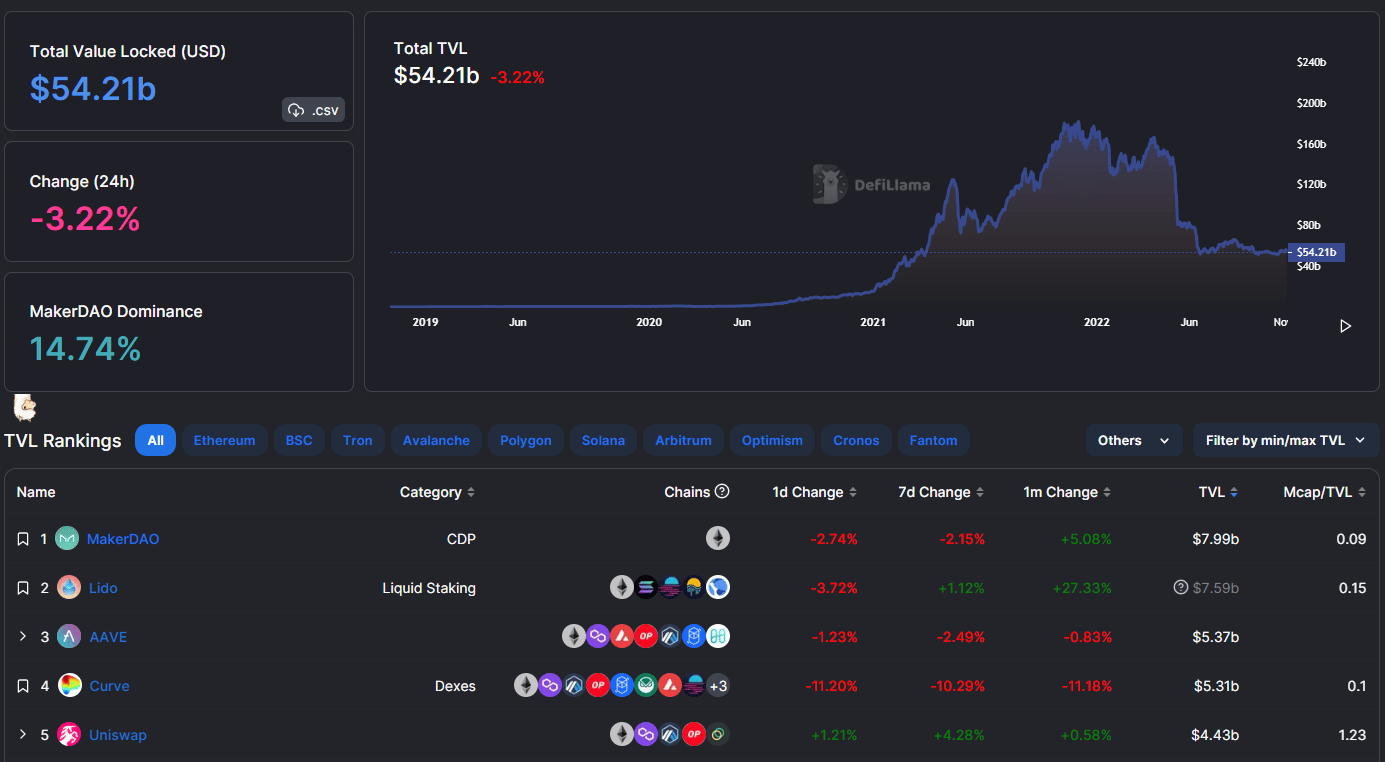Switch to the Arbitrum chain tab
The height and width of the screenshot is (762, 1385).
683,440
